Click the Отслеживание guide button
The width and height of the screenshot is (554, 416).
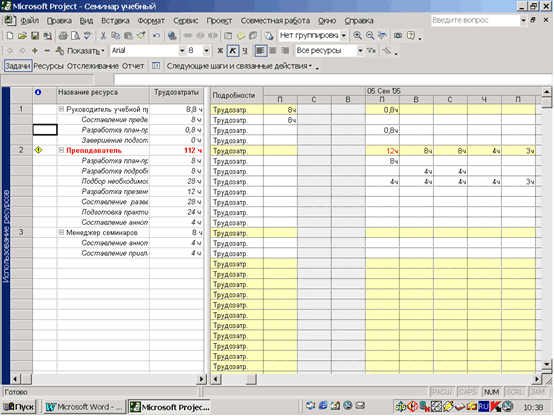click(93, 66)
